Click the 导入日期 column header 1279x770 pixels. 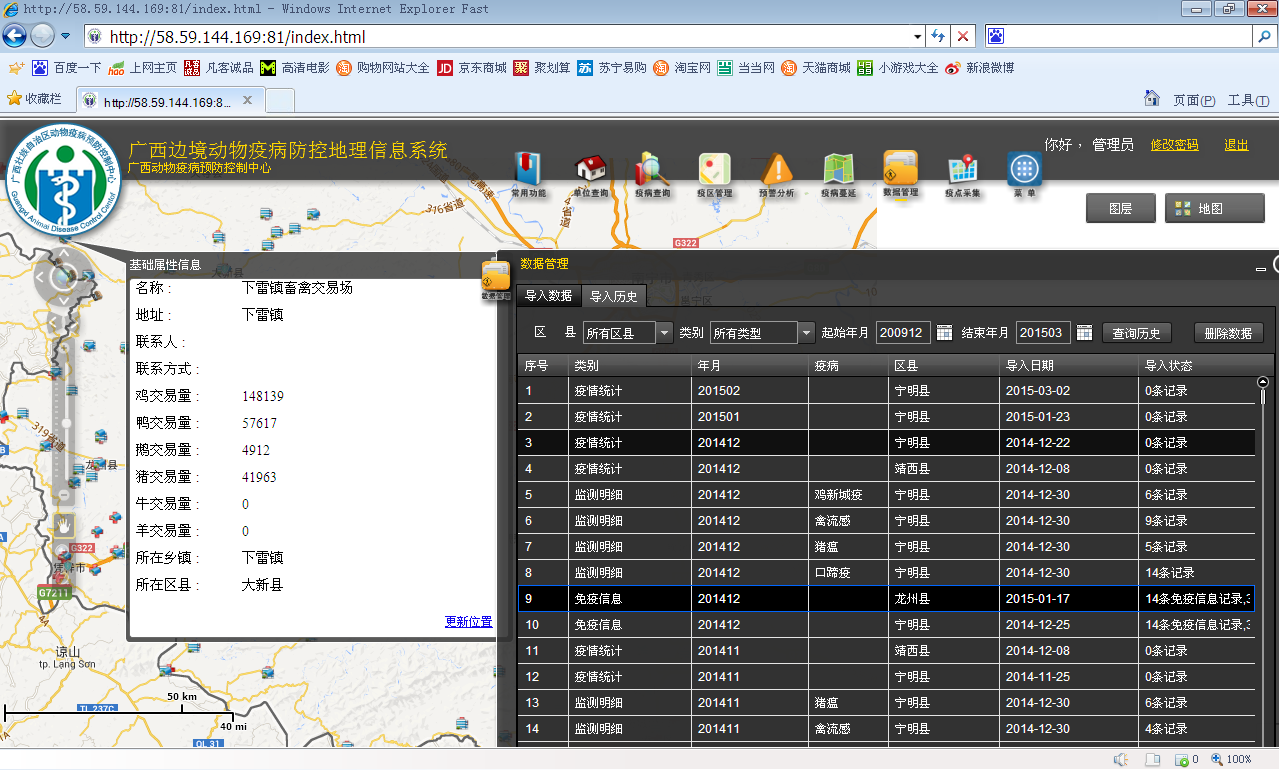(x=1068, y=366)
